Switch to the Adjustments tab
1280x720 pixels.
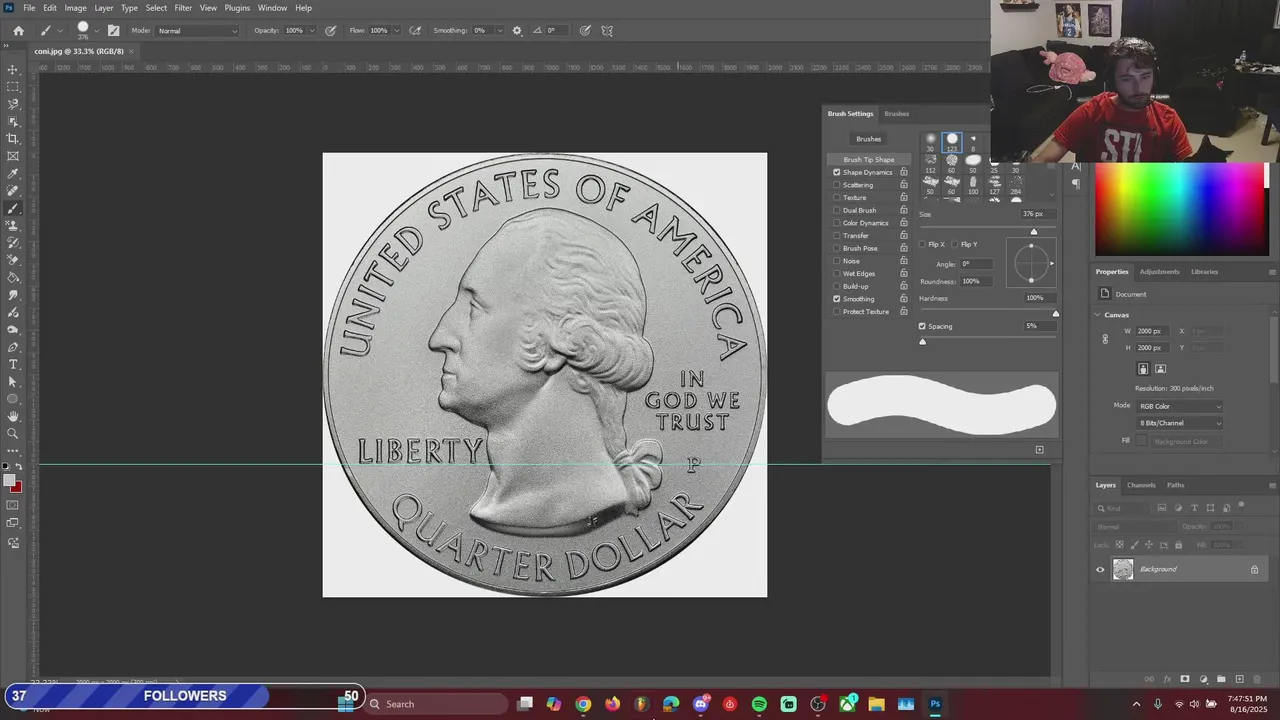[1159, 272]
